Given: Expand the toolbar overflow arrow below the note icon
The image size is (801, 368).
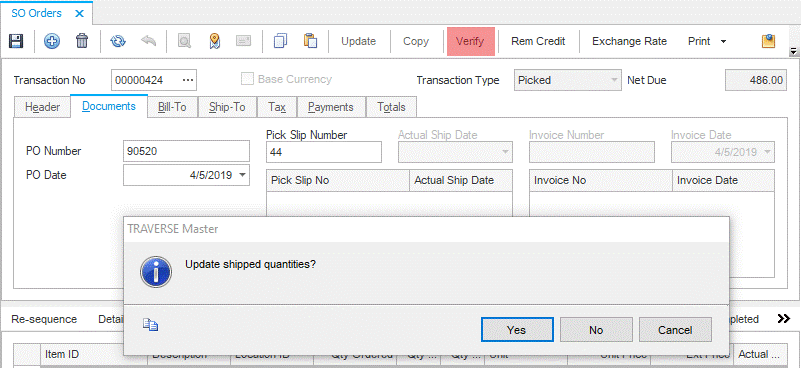Looking at the screenshot, I should [793, 52].
